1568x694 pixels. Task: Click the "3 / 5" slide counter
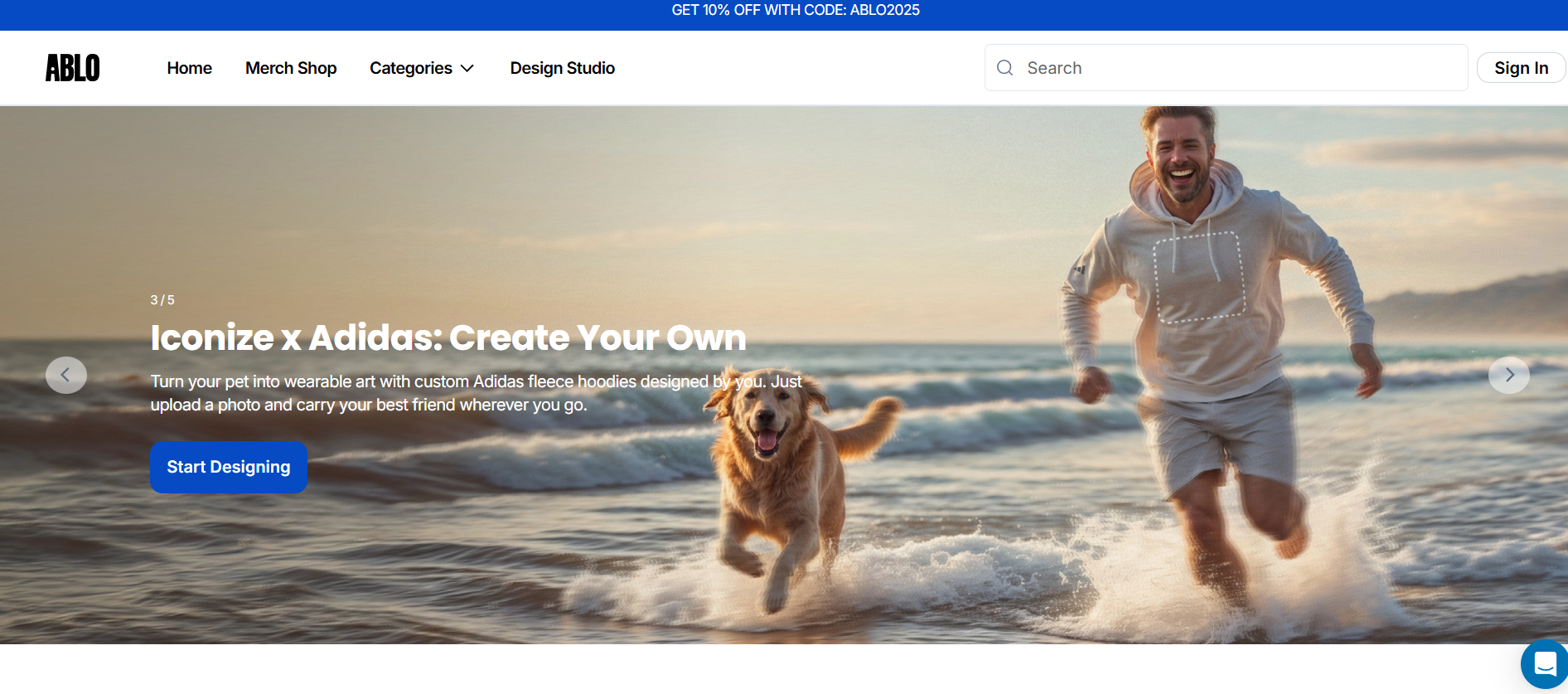pos(162,300)
